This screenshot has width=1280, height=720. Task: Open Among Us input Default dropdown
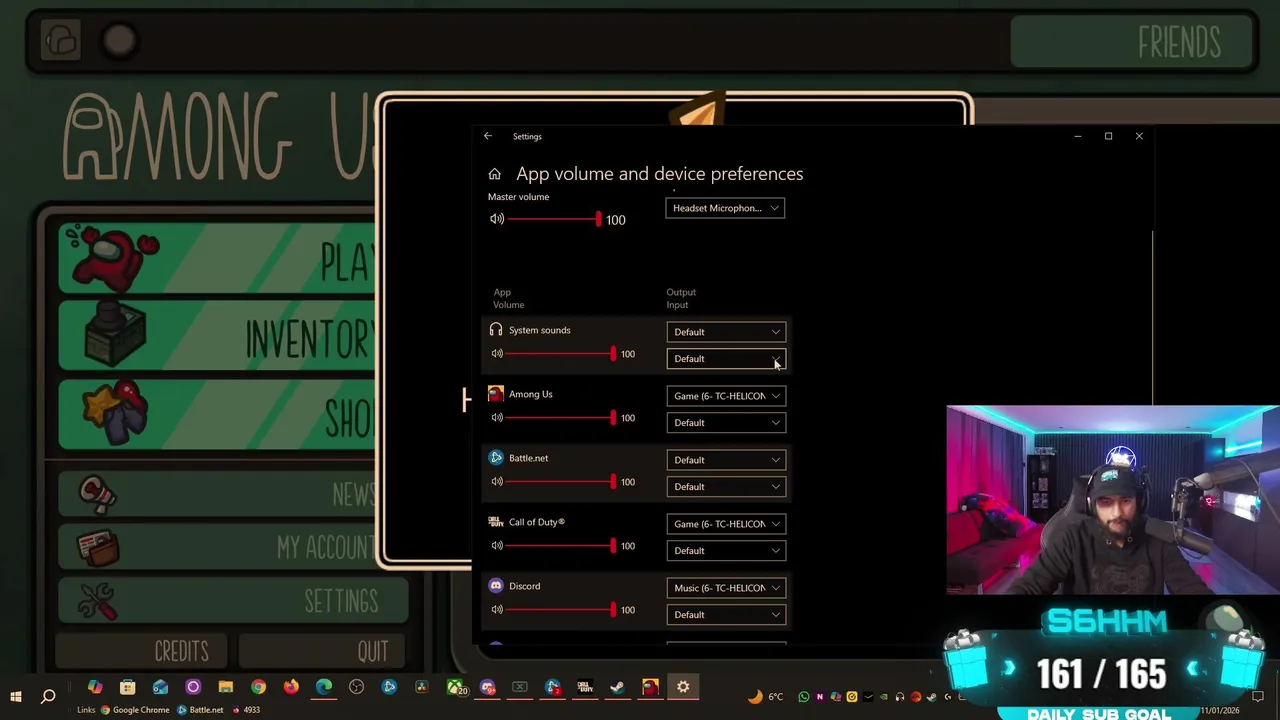[x=726, y=423]
